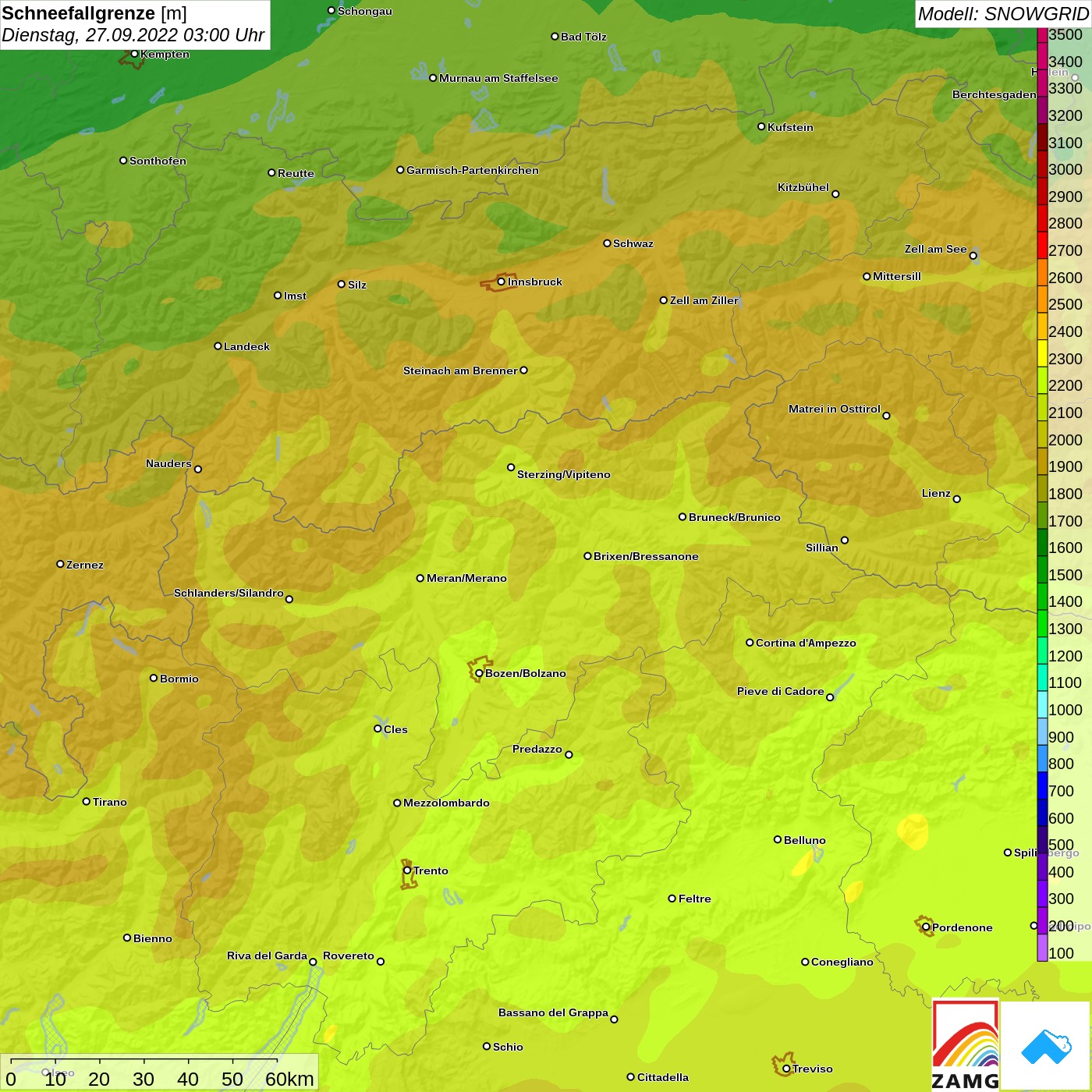1092x1092 pixels.
Task: Click the Schneefallgrenze [m] title
Action: [94, 13]
